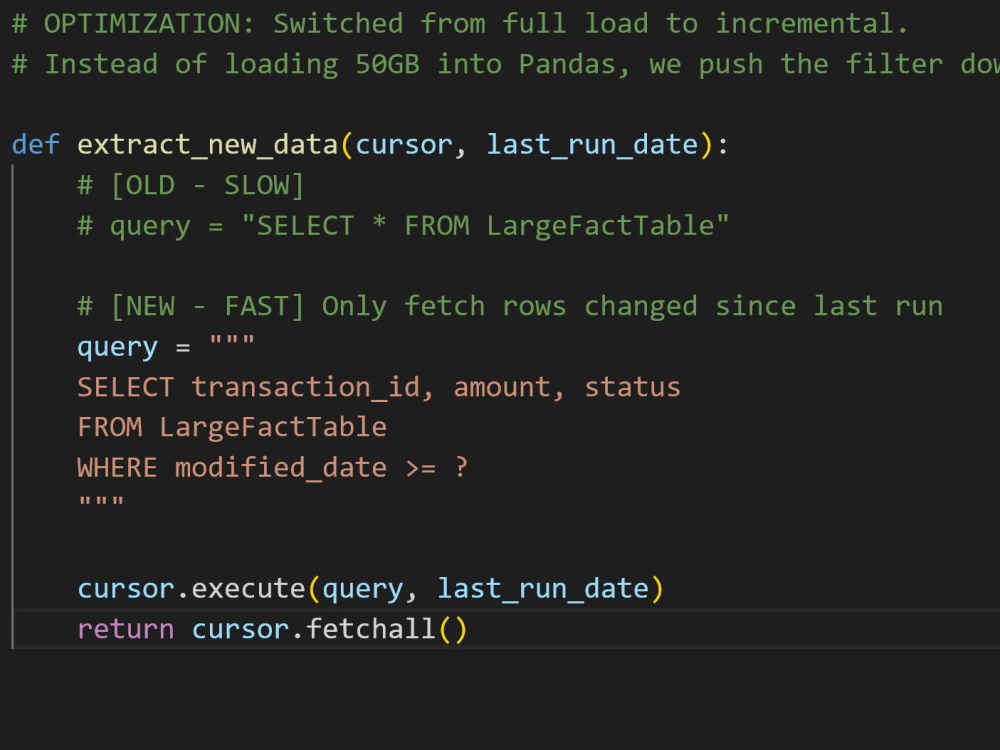The width and height of the screenshot is (1000, 750).
Task: Click the 'cursor' parameter in function signature
Action: tap(404, 145)
